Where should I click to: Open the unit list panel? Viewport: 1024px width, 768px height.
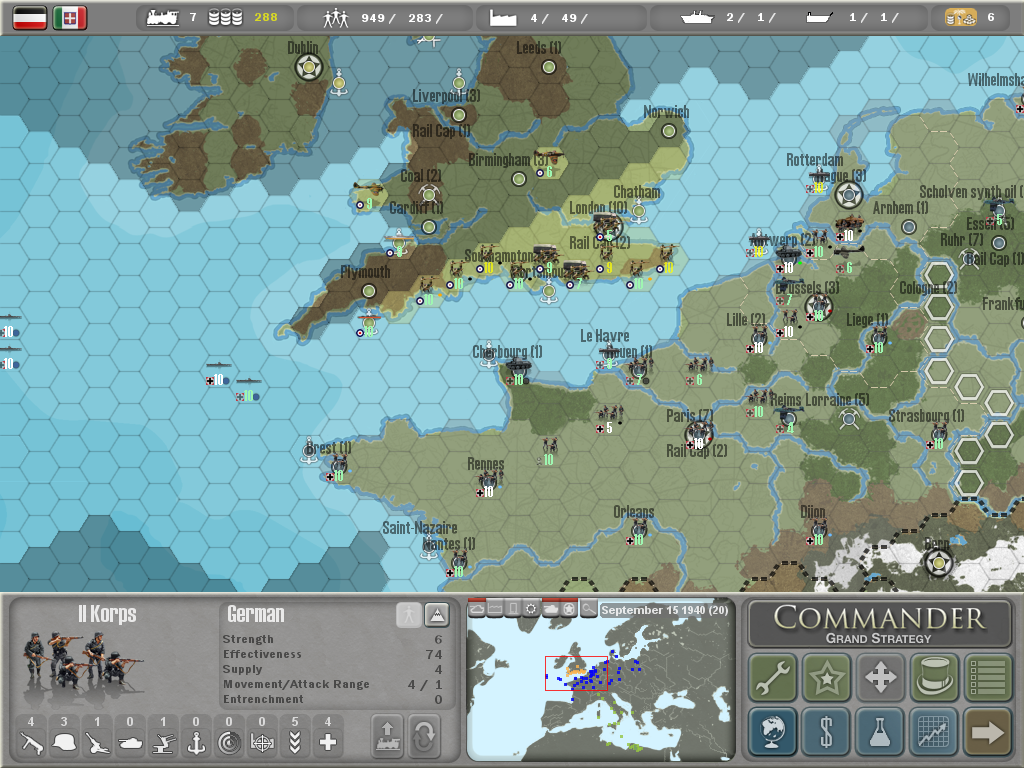coord(987,678)
